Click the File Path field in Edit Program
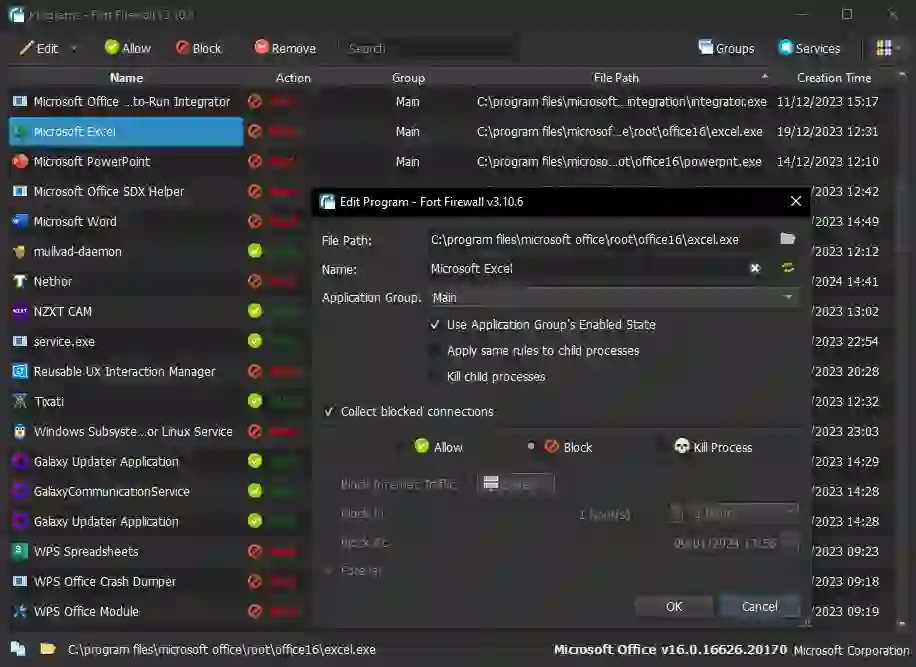The width and height of the screenshot is (916, 667). [x=600, y=239]
